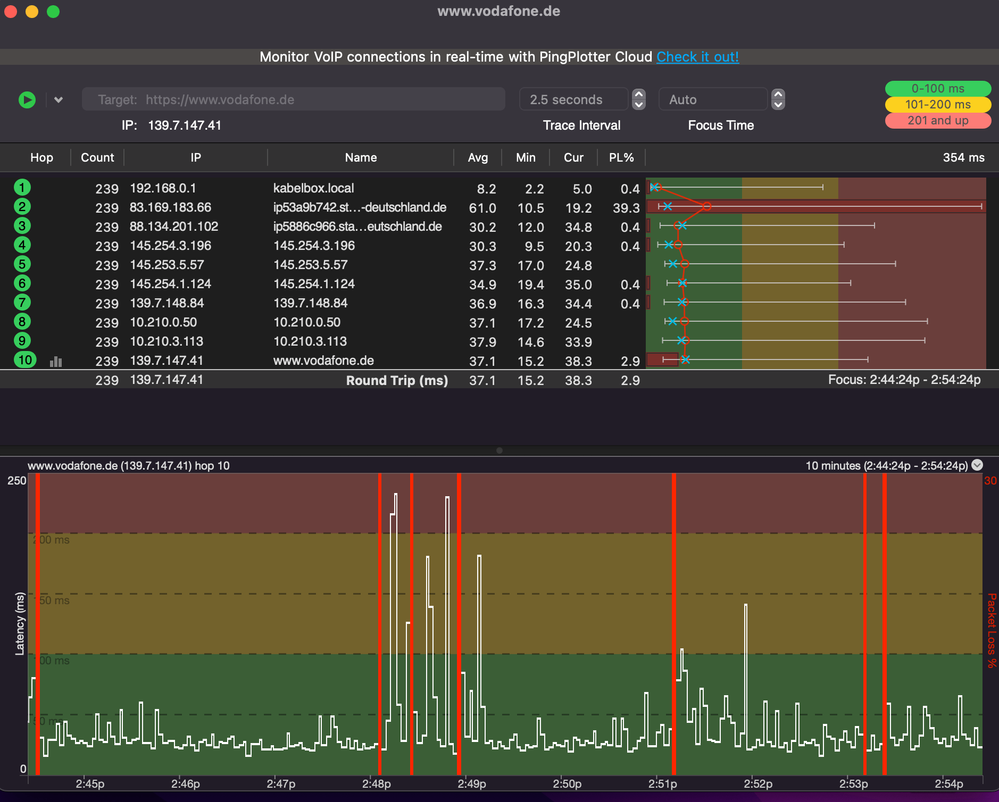The width and height of the screenshot is (999, 802).
Task: Click the panel divider handle dot
Action: click(500, 450)
